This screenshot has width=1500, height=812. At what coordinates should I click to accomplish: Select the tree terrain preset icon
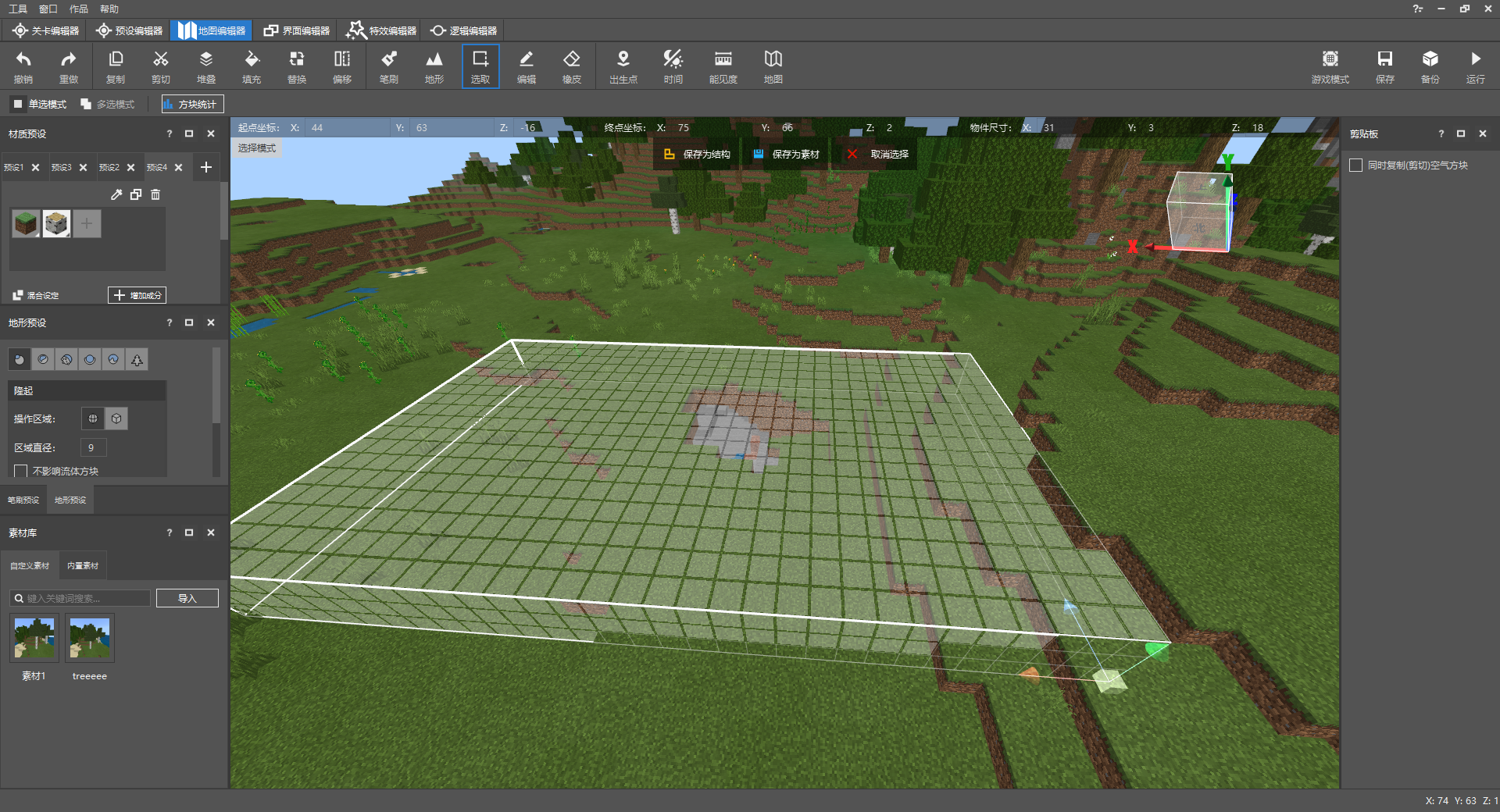click(137, 359)
